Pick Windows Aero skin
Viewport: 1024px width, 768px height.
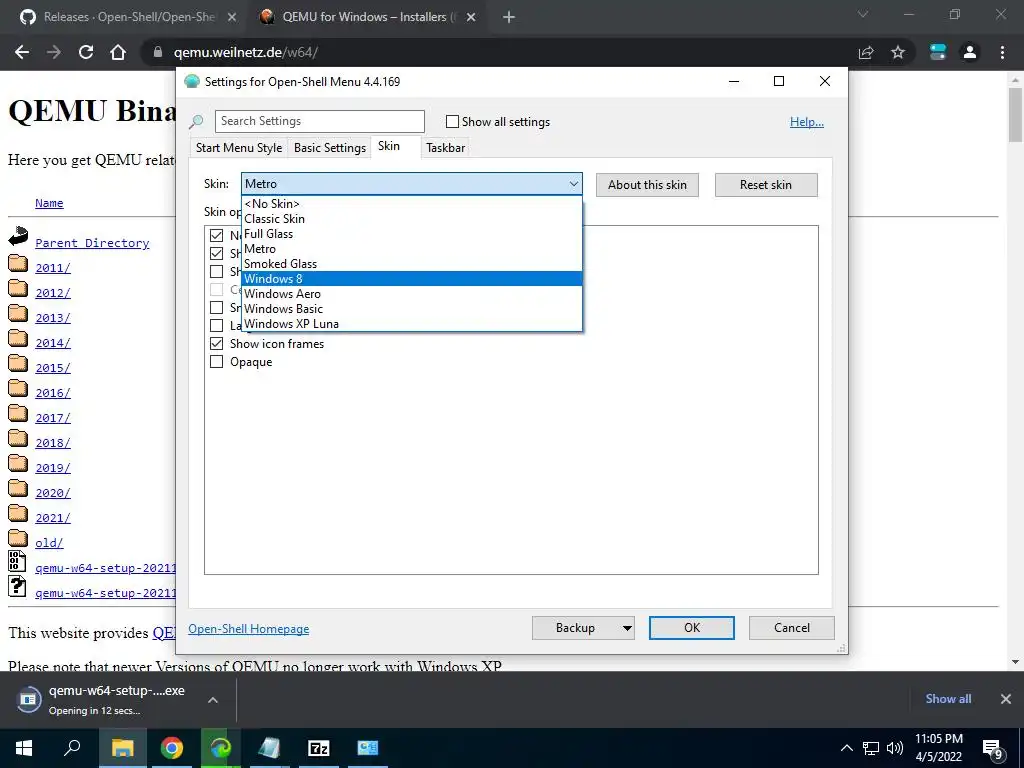click(411, 294)
